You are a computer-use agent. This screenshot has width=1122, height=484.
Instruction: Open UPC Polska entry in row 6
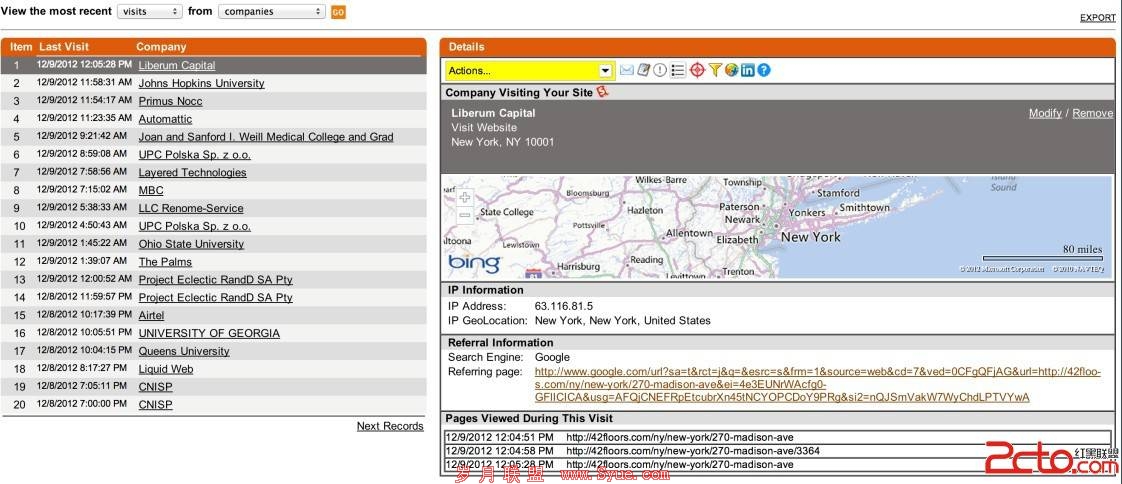pyautogui.click(x=195, y=155)
